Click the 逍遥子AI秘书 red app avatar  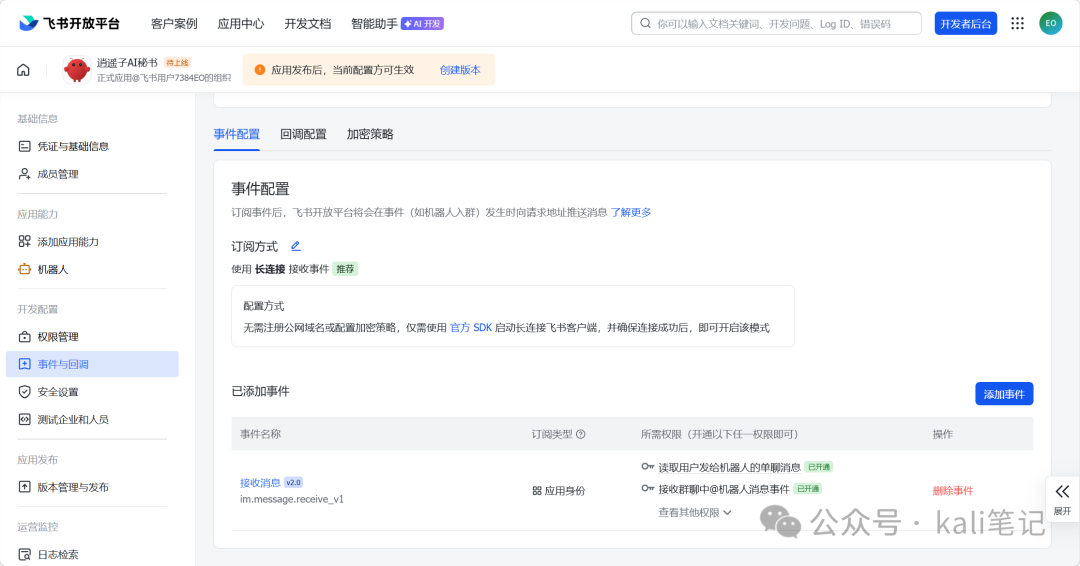76,70
